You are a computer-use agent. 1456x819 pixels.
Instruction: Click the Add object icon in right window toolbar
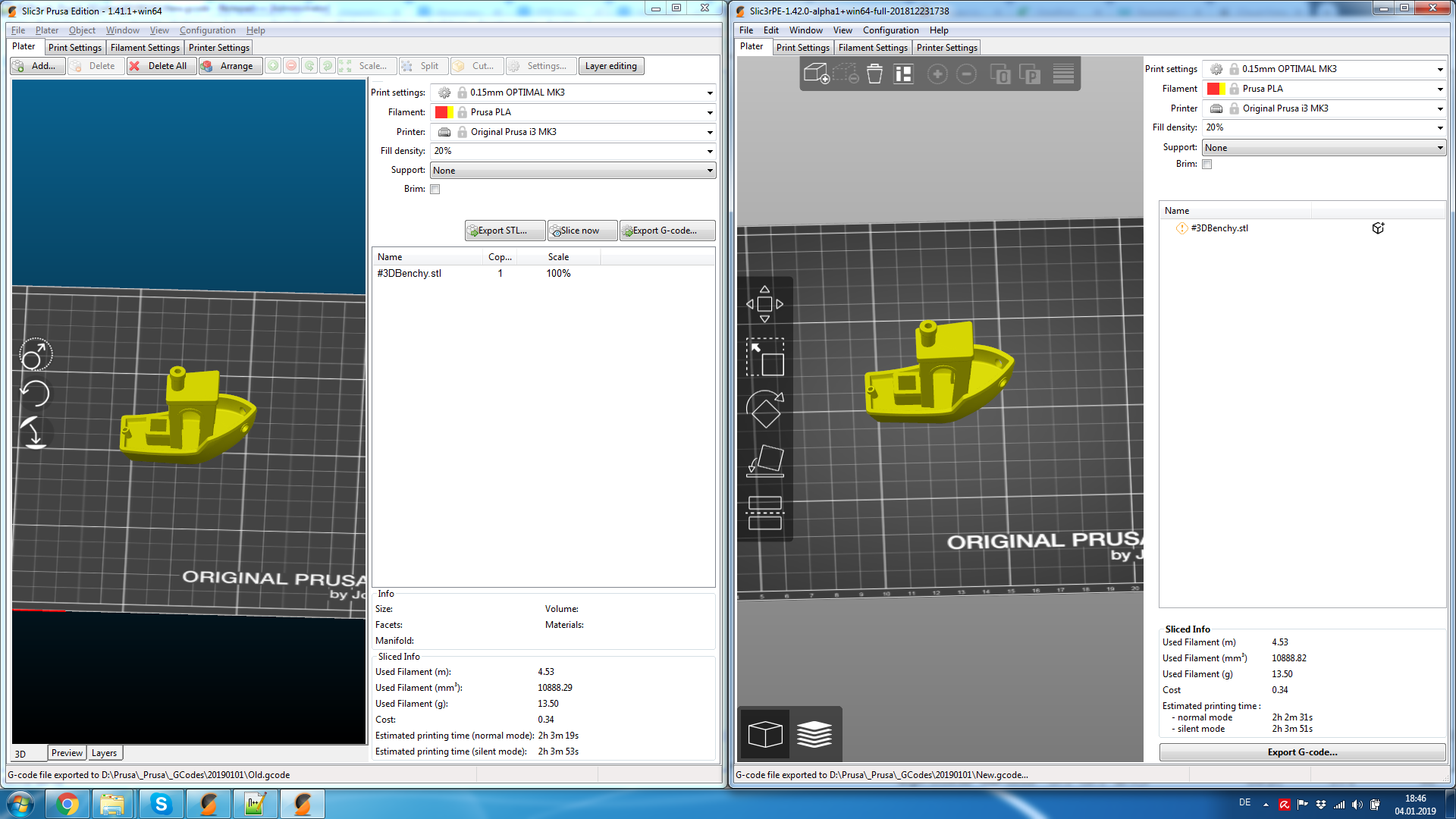[816, 74]
